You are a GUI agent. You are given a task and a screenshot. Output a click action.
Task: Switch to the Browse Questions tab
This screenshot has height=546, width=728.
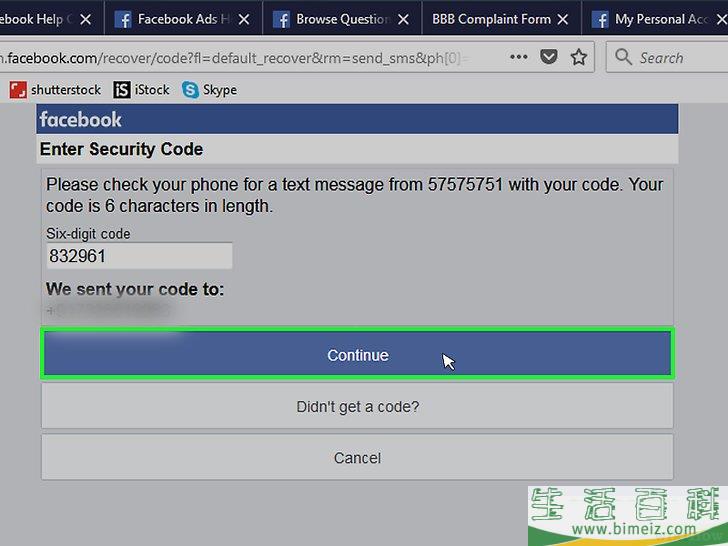[x=342, y=19]
